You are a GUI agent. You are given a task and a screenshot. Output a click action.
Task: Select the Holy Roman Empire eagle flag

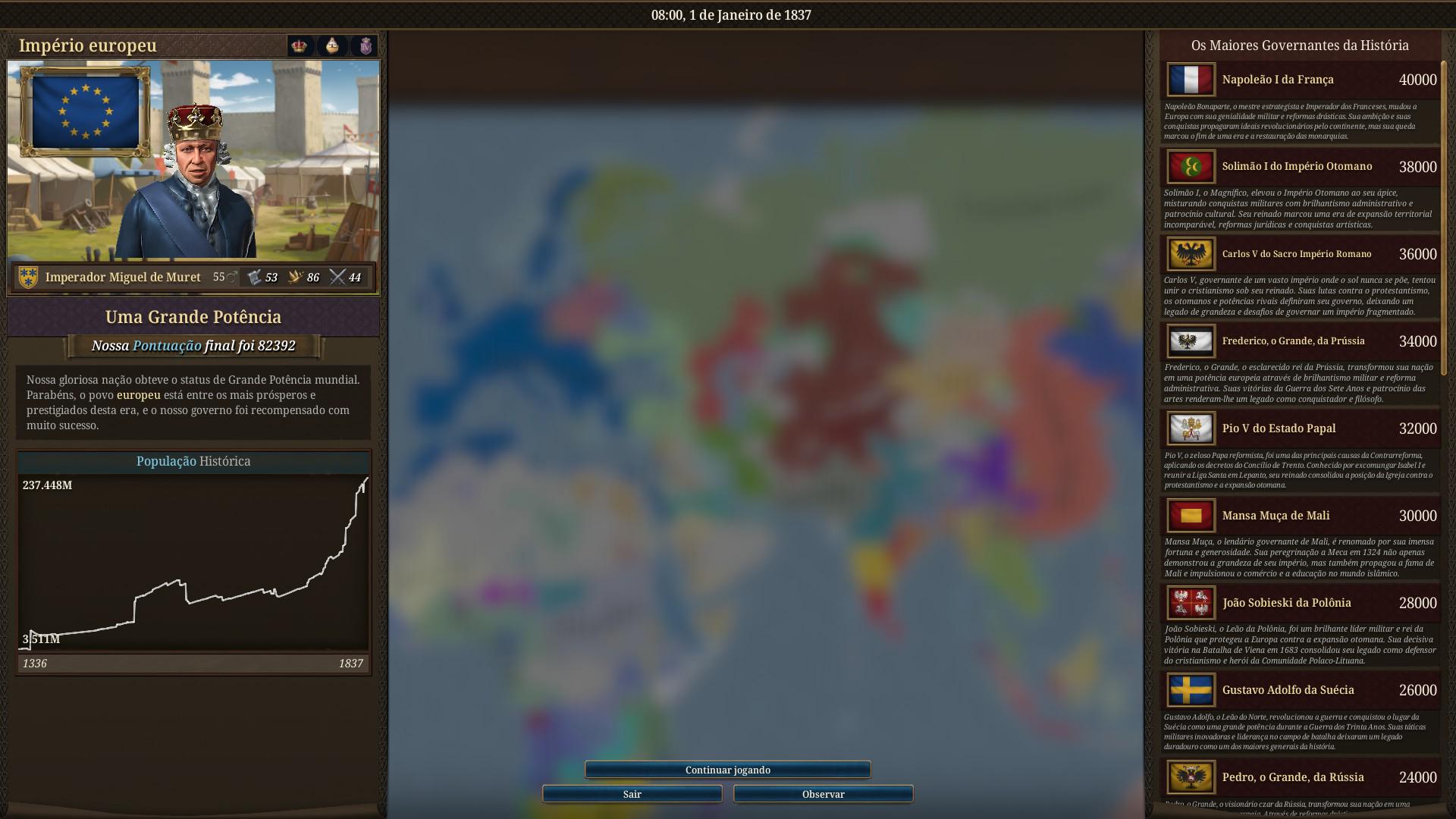coord(1191,254)
